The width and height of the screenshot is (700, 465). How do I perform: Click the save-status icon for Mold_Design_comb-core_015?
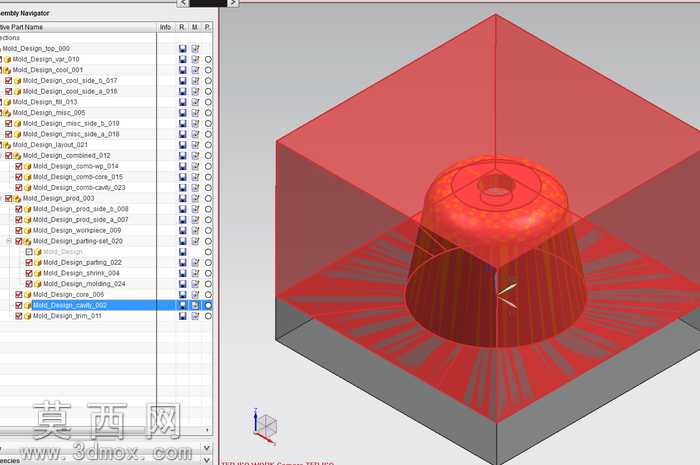(183, 177)
